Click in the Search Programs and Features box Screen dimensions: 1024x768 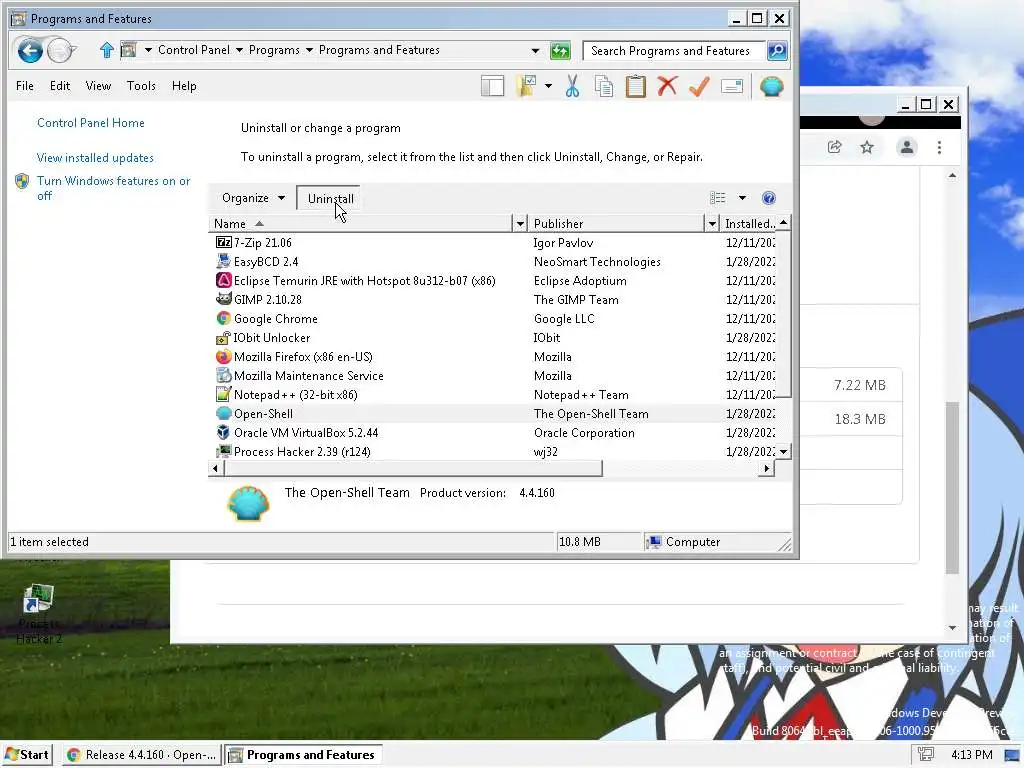(674, 50)
